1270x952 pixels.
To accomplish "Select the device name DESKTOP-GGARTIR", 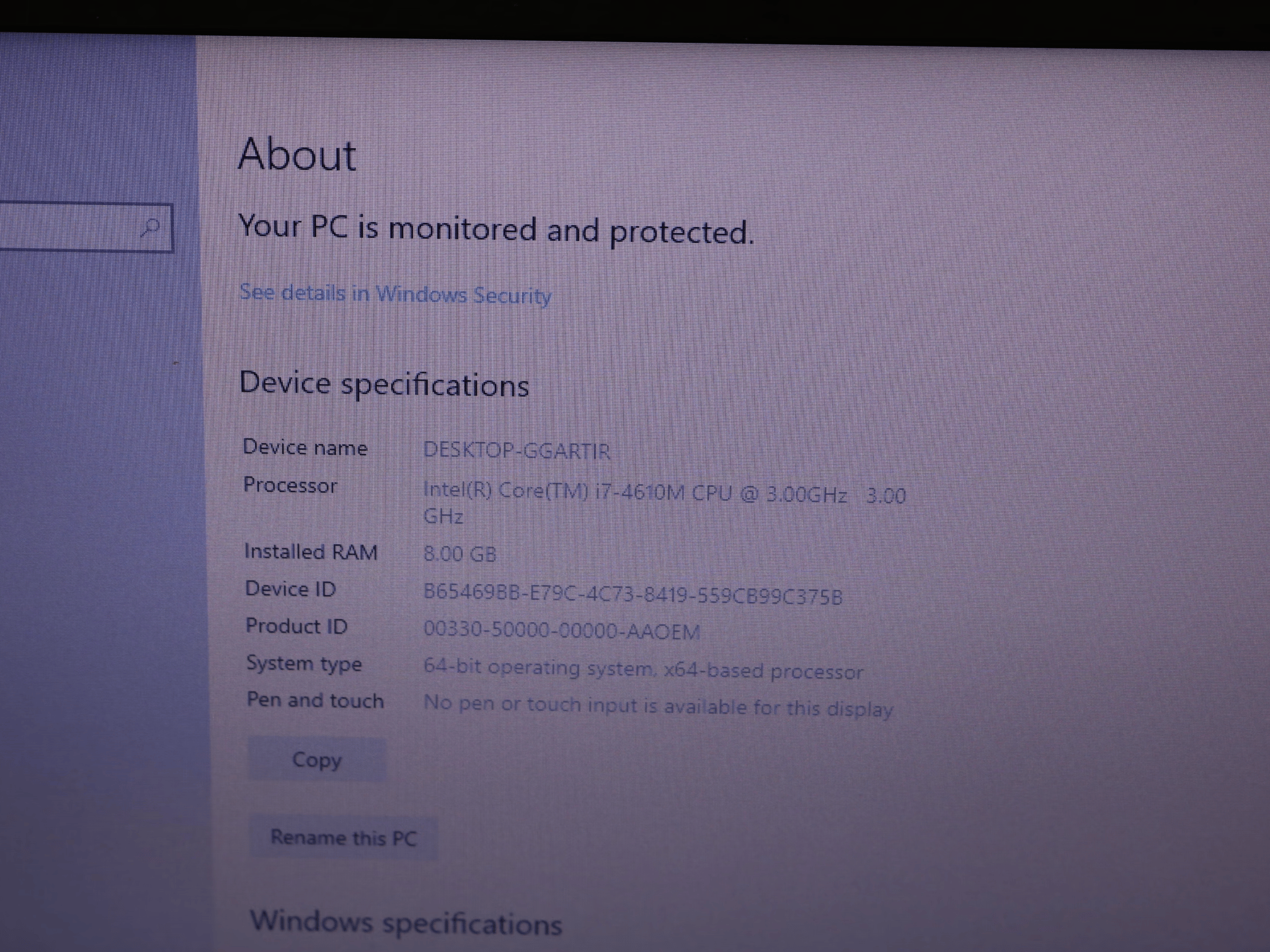I will 517,452.
